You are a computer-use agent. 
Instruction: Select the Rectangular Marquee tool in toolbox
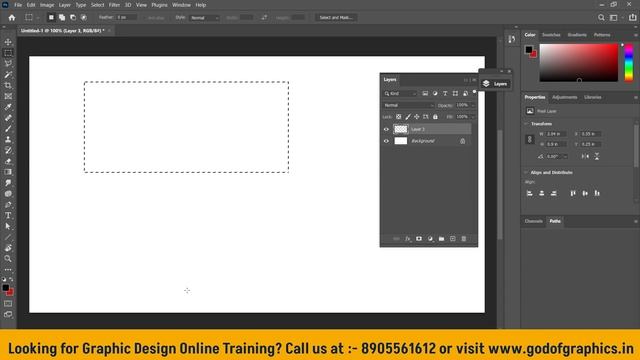[8, 53]
